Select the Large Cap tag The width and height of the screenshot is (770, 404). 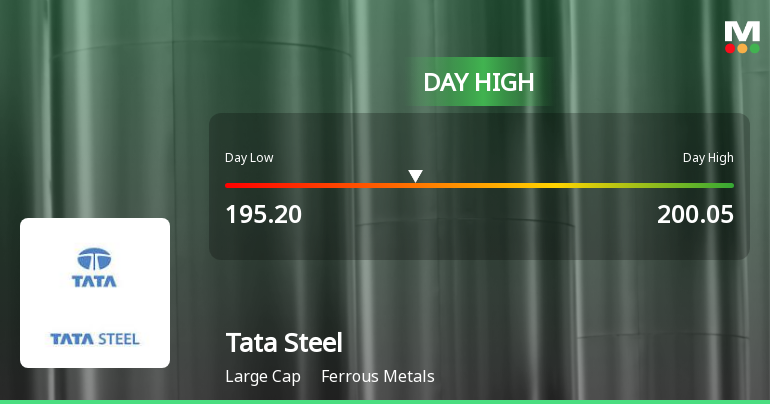click(262, 377)
